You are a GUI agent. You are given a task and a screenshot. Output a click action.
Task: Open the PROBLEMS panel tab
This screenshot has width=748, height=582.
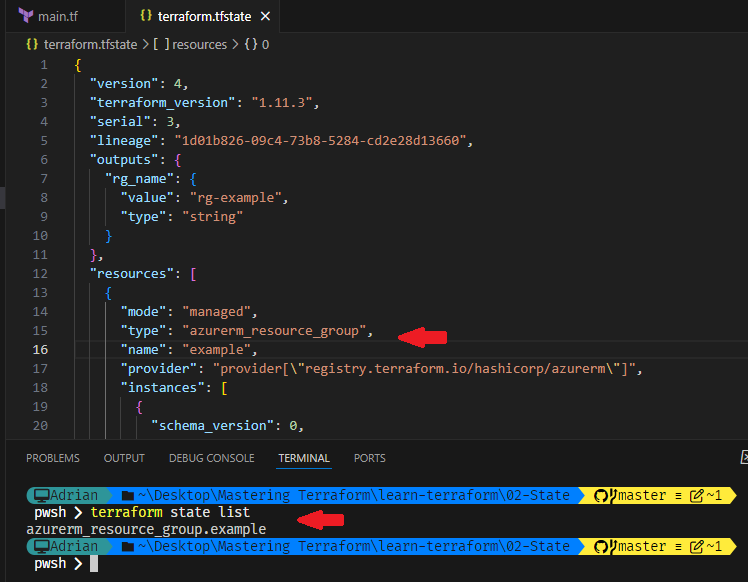pos(53,458)
